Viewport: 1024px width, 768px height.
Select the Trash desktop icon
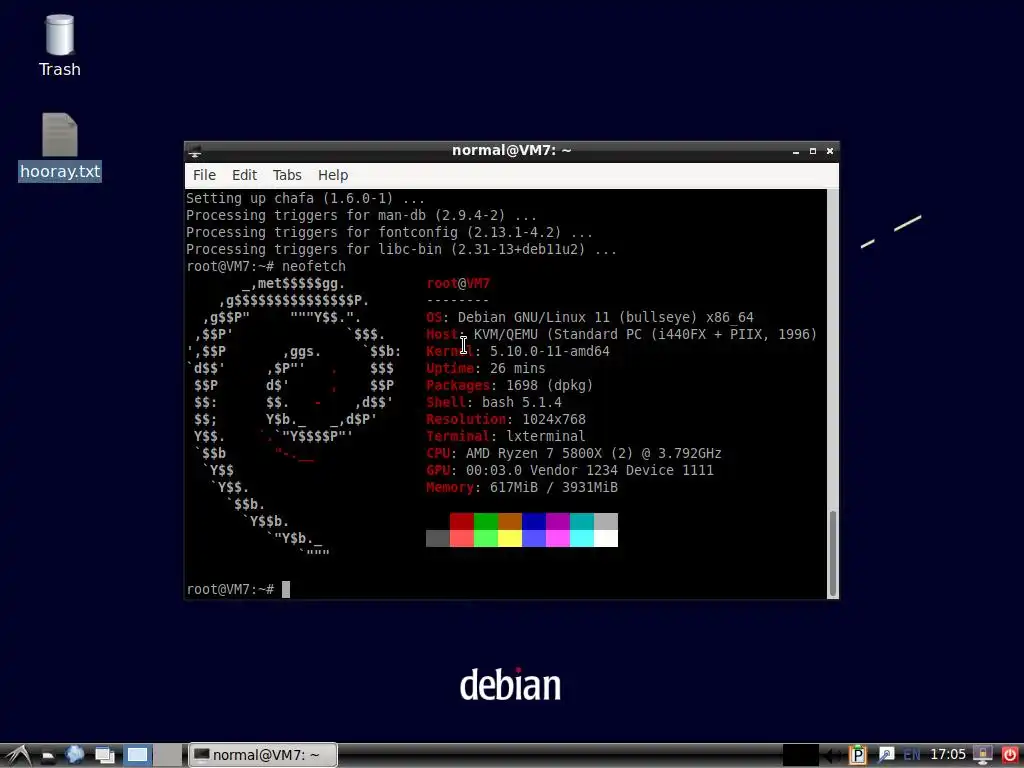[59, 44]
